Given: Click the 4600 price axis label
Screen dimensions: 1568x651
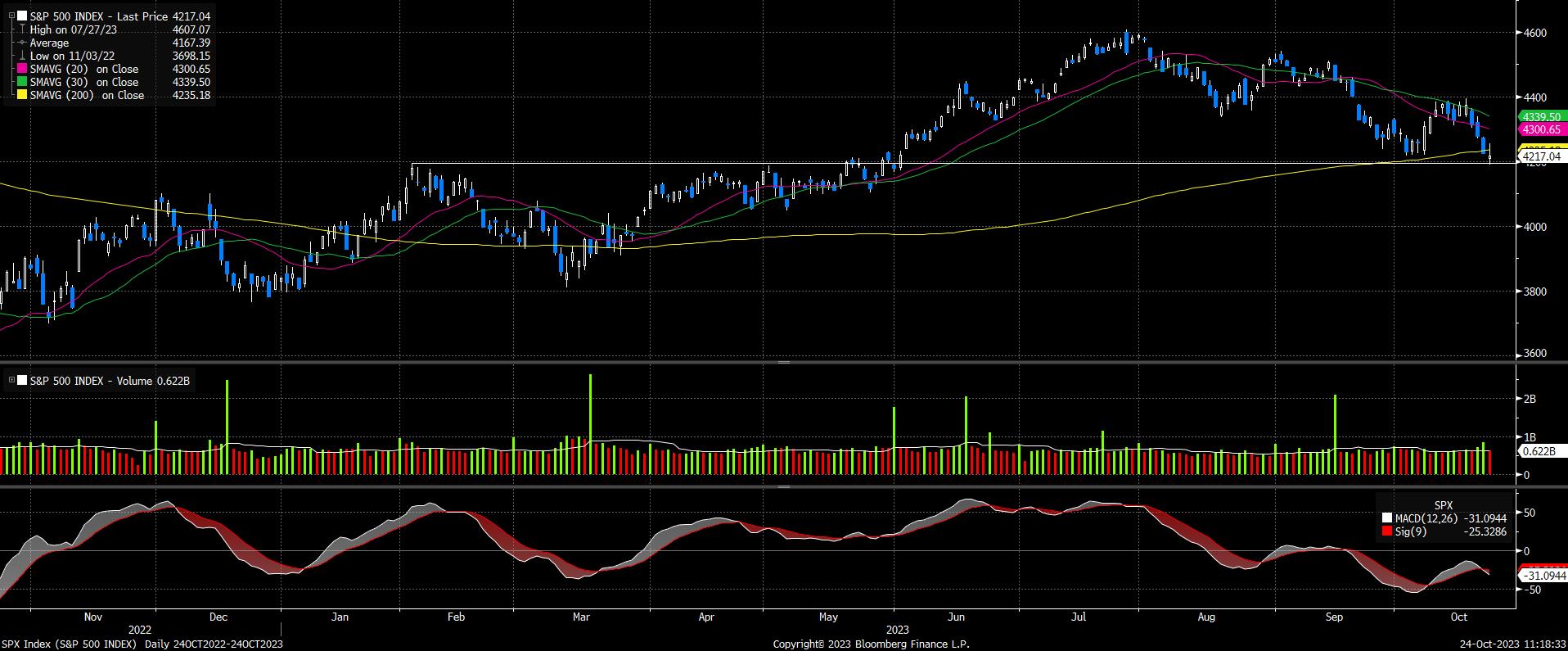Looking at the screenshot, I should (1535, 33).
